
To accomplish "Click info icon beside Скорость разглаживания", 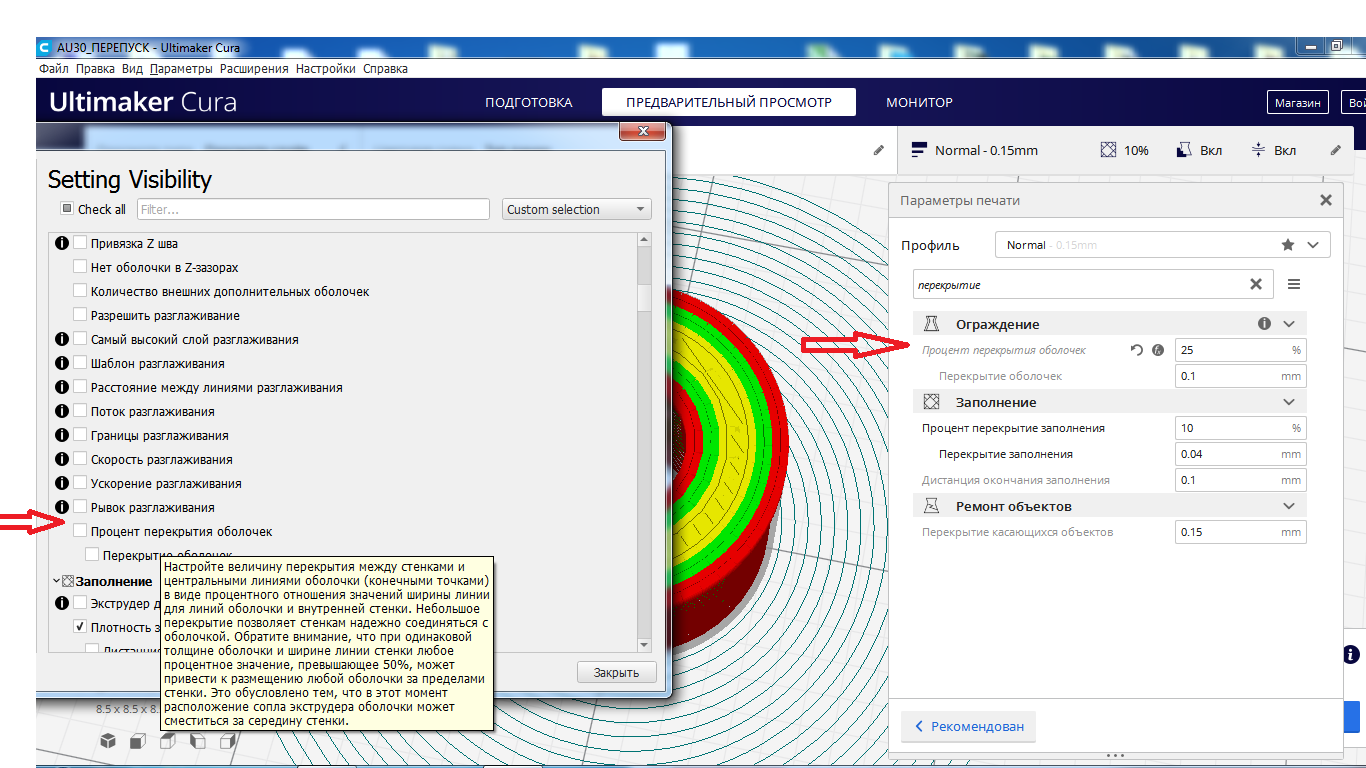I will point(62,459).
